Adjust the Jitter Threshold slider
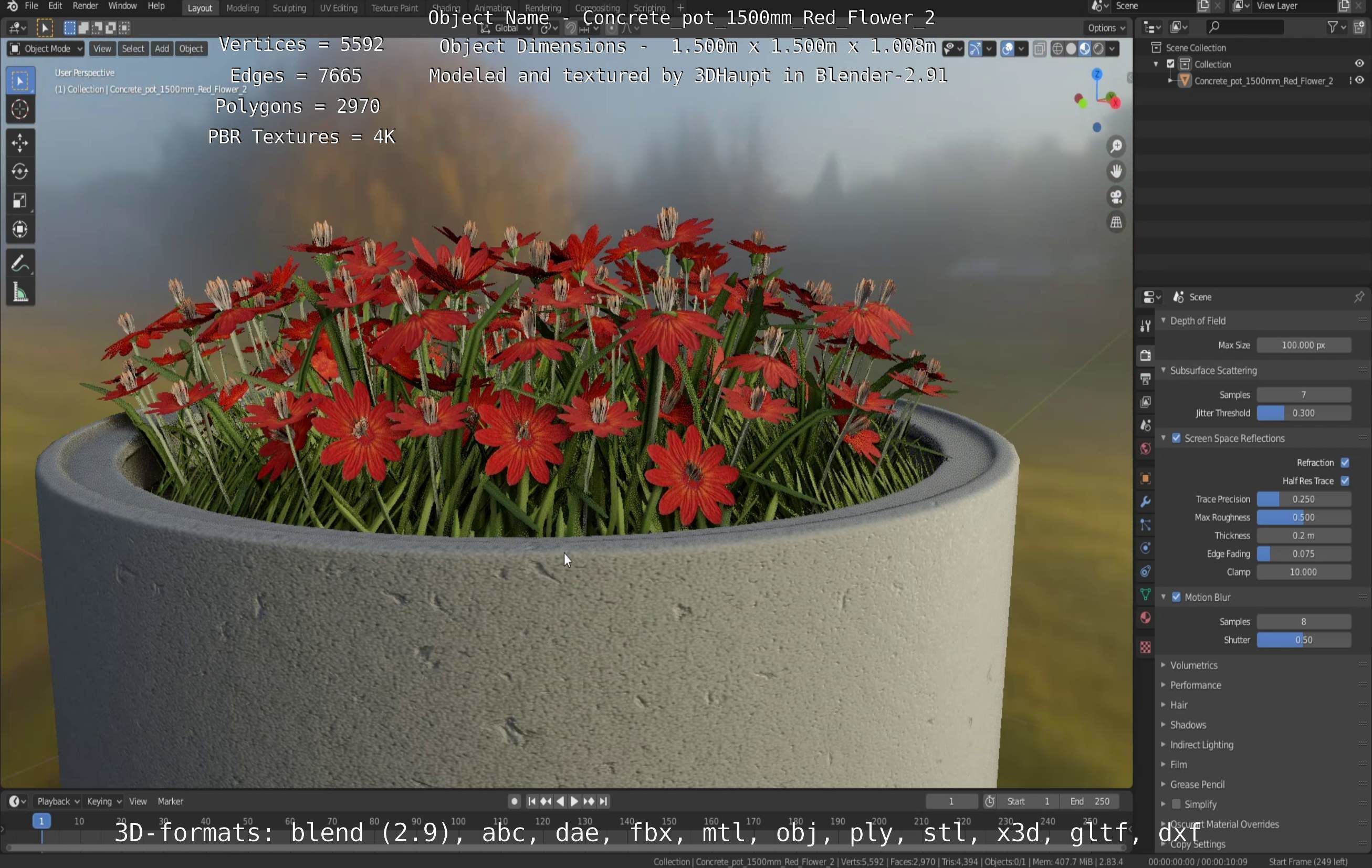 (x=1304, y=413)
